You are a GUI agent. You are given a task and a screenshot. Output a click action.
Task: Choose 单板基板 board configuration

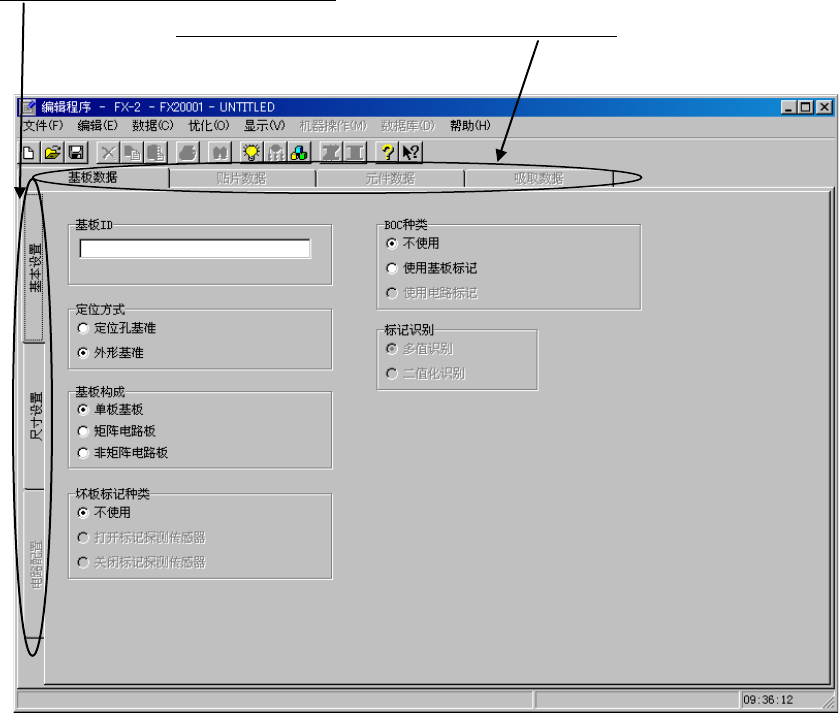(x=83, y=410)
